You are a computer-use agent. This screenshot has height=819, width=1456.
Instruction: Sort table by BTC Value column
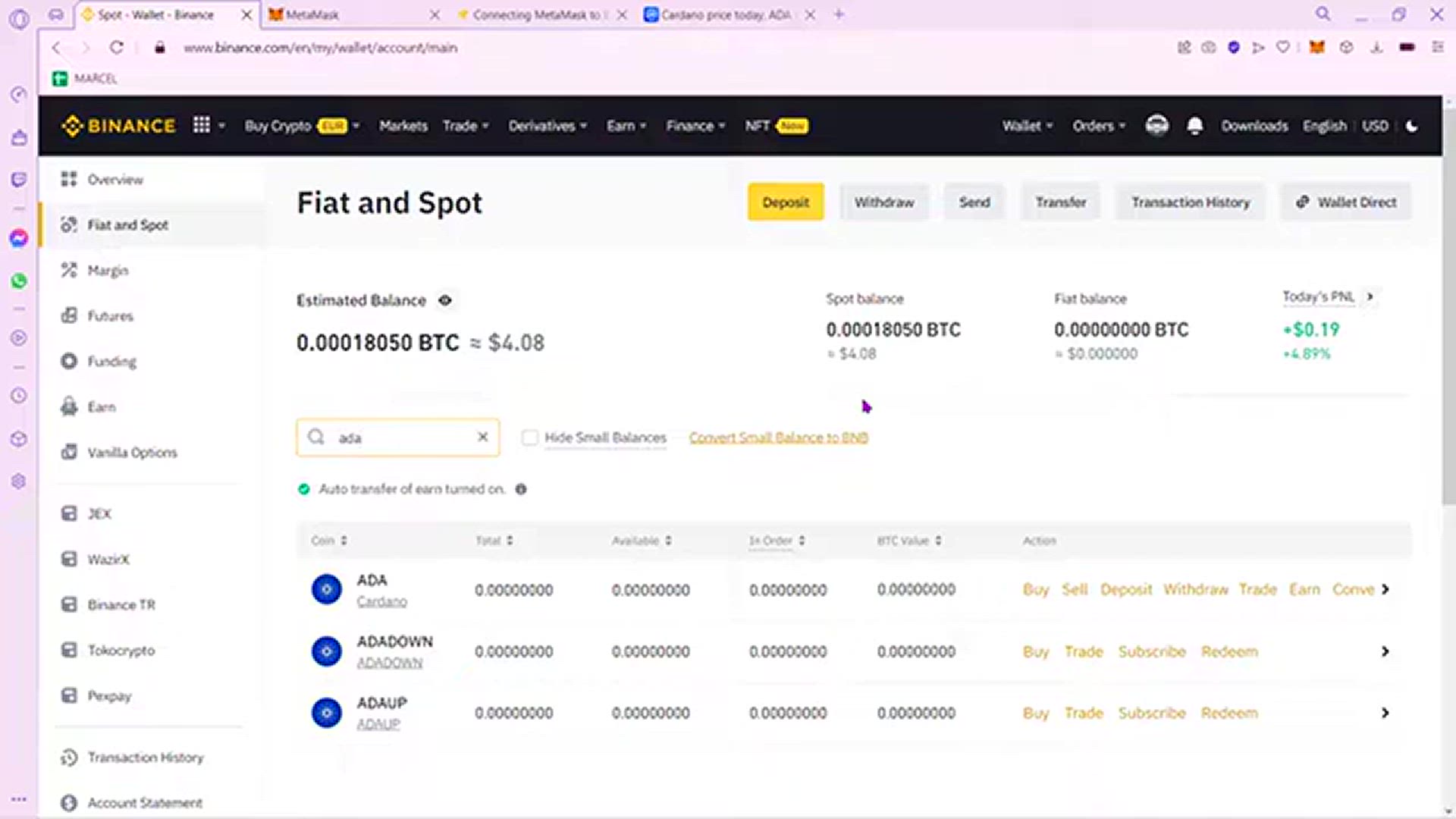tap(909, 541)
